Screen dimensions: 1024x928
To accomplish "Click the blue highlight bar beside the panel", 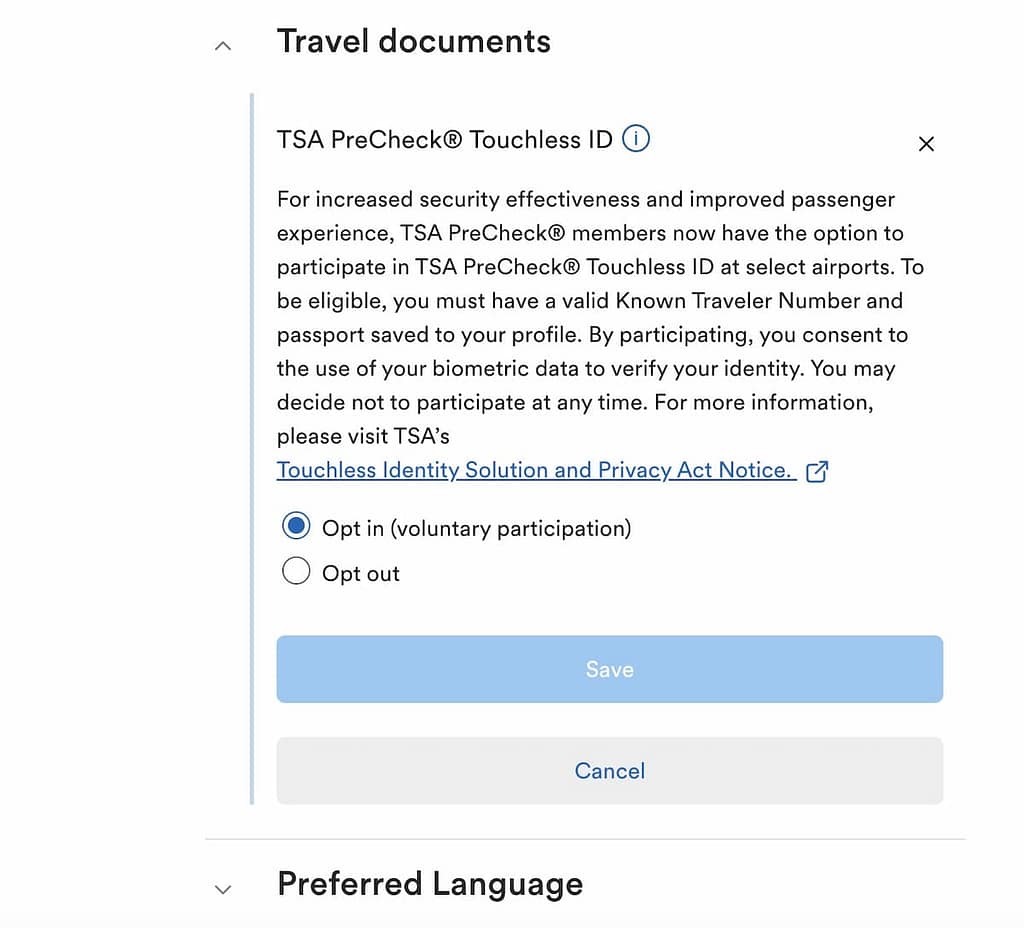I will (252, 450).
